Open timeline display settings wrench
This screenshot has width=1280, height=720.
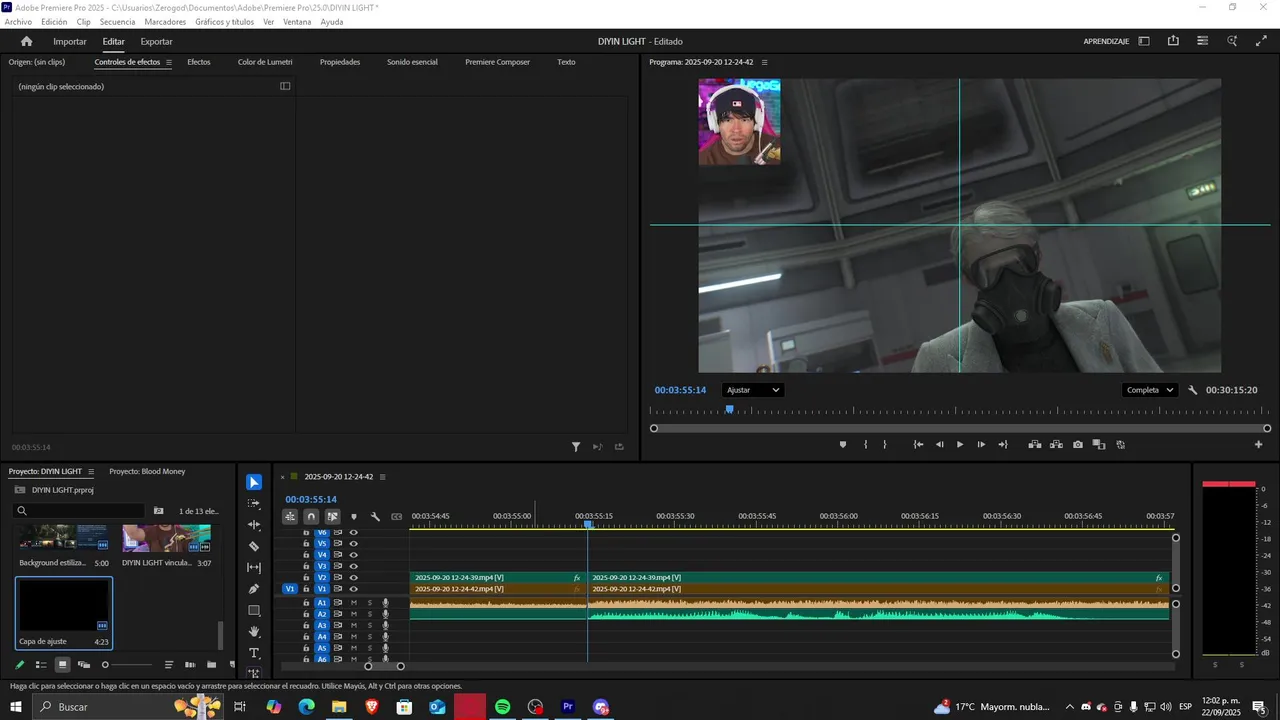point(375,517)
